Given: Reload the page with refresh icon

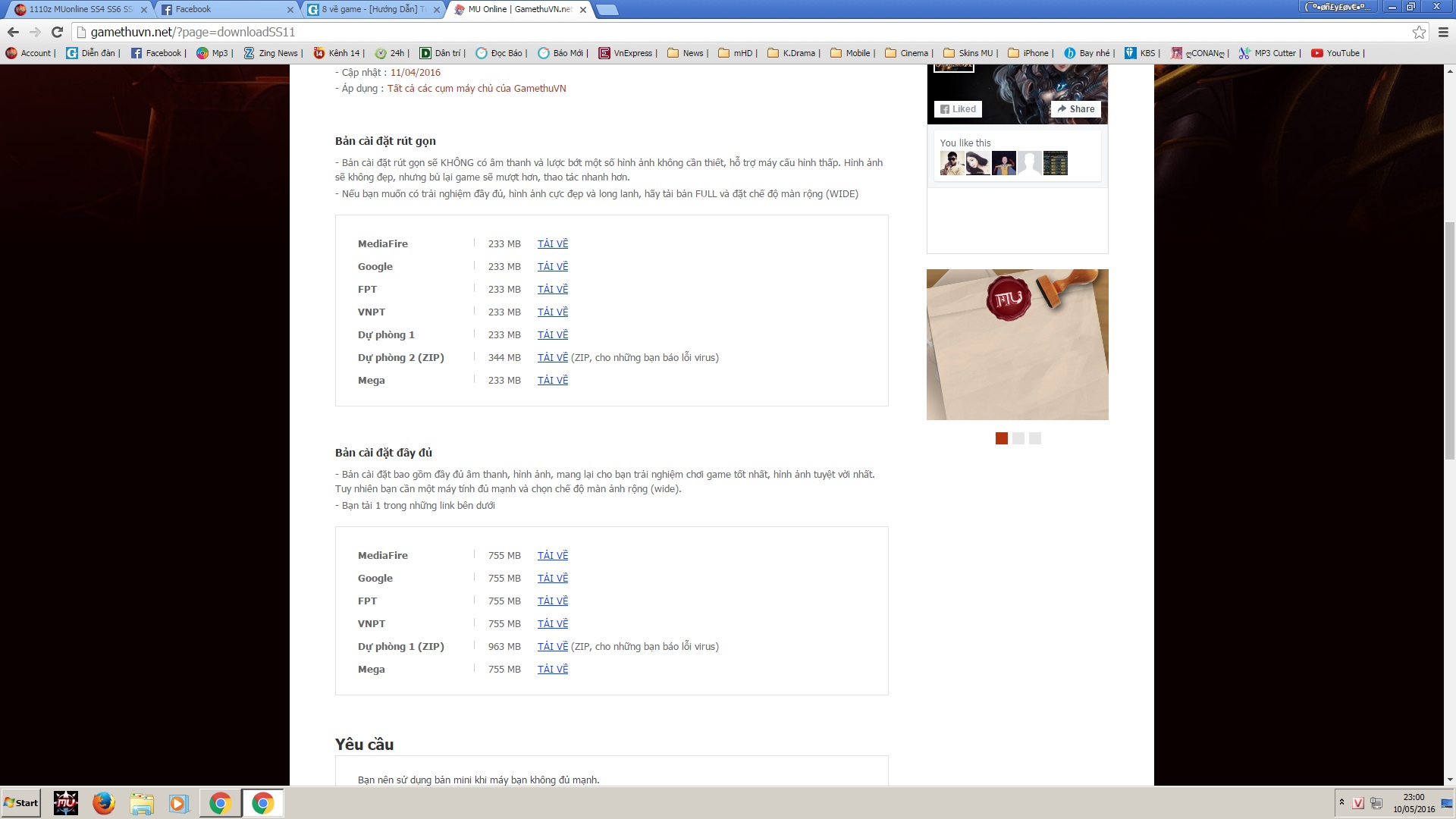Looking at the screenshot, I should click(x=57, y=32).
